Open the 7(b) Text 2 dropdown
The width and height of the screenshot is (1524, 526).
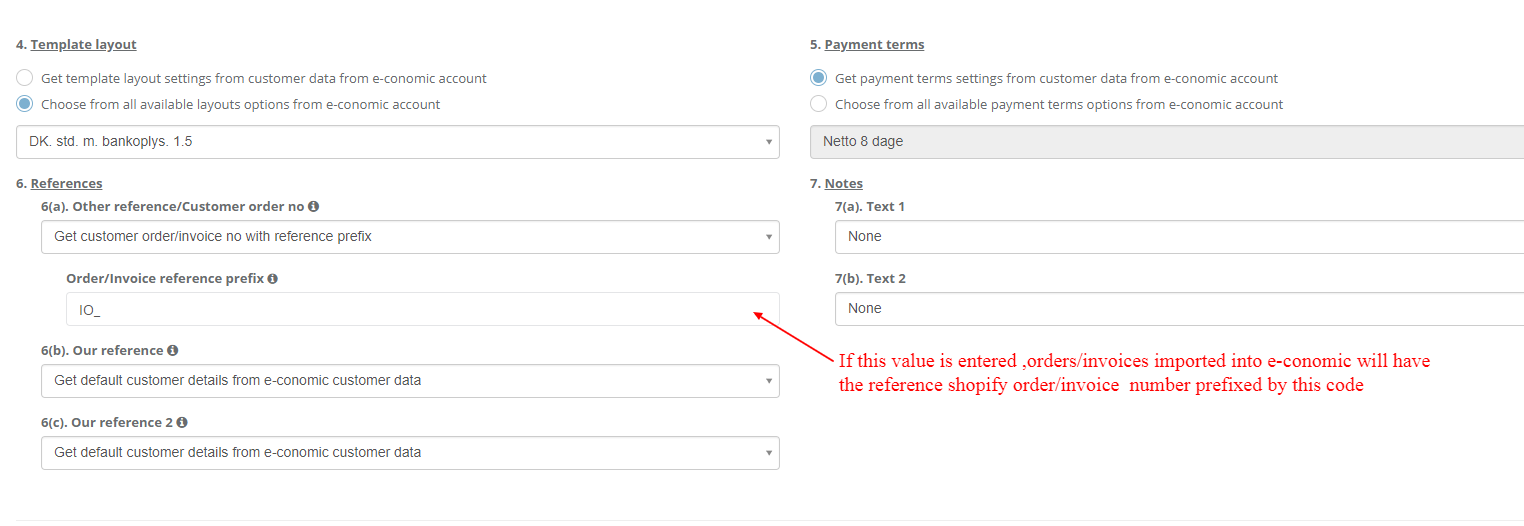[1180, 309]
